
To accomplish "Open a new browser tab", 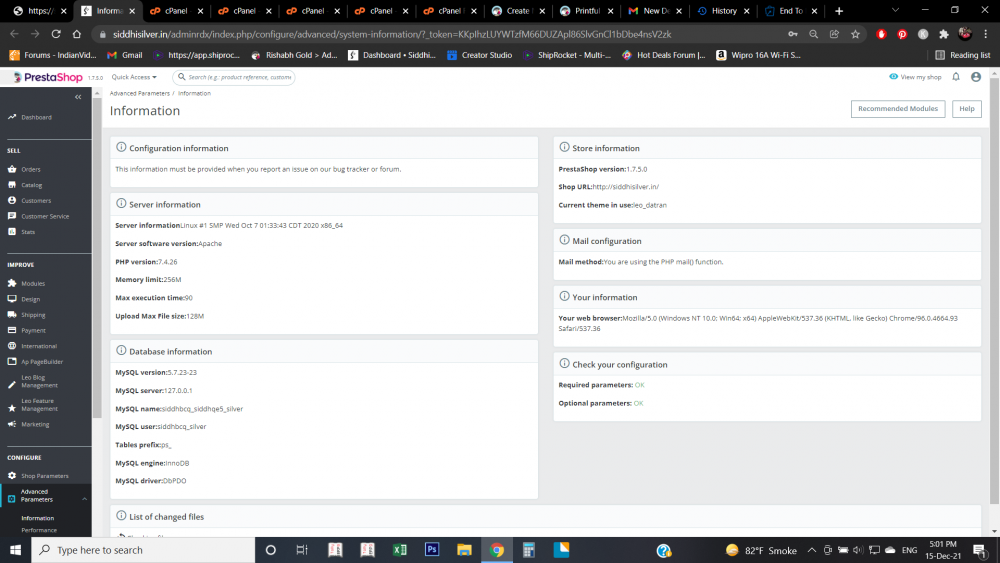I will pos(839,11).
